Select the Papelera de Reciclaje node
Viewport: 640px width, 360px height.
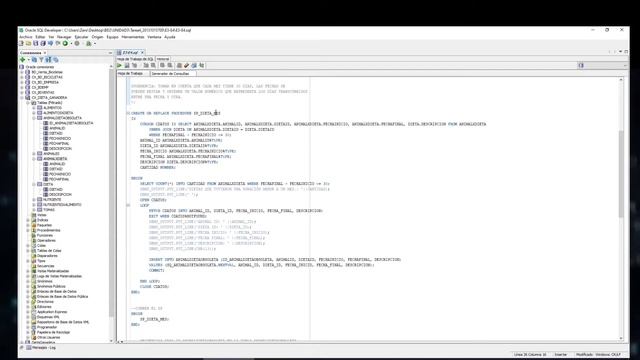(53, 332)
